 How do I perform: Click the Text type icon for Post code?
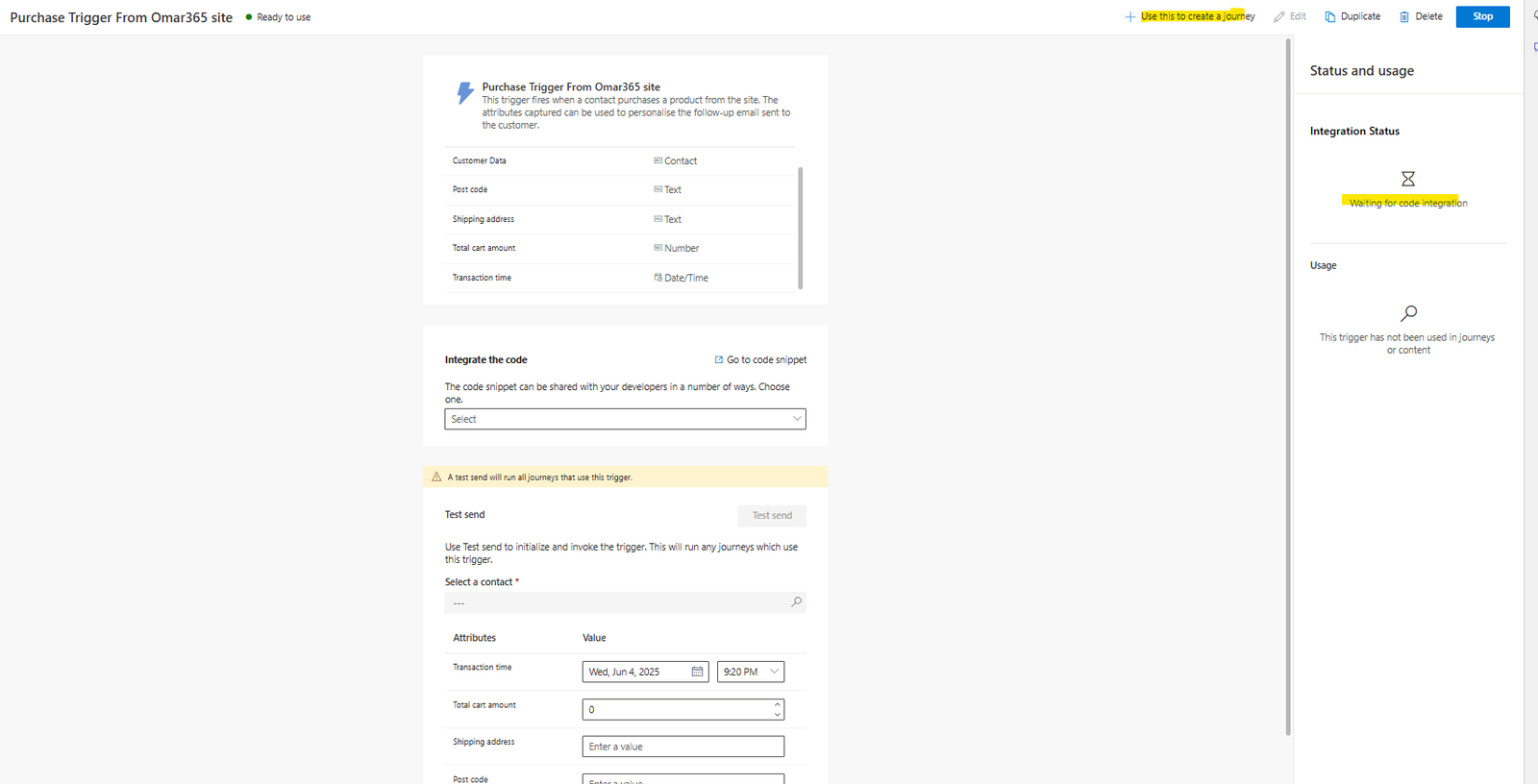pyautogui.click(x=658, y=189)
